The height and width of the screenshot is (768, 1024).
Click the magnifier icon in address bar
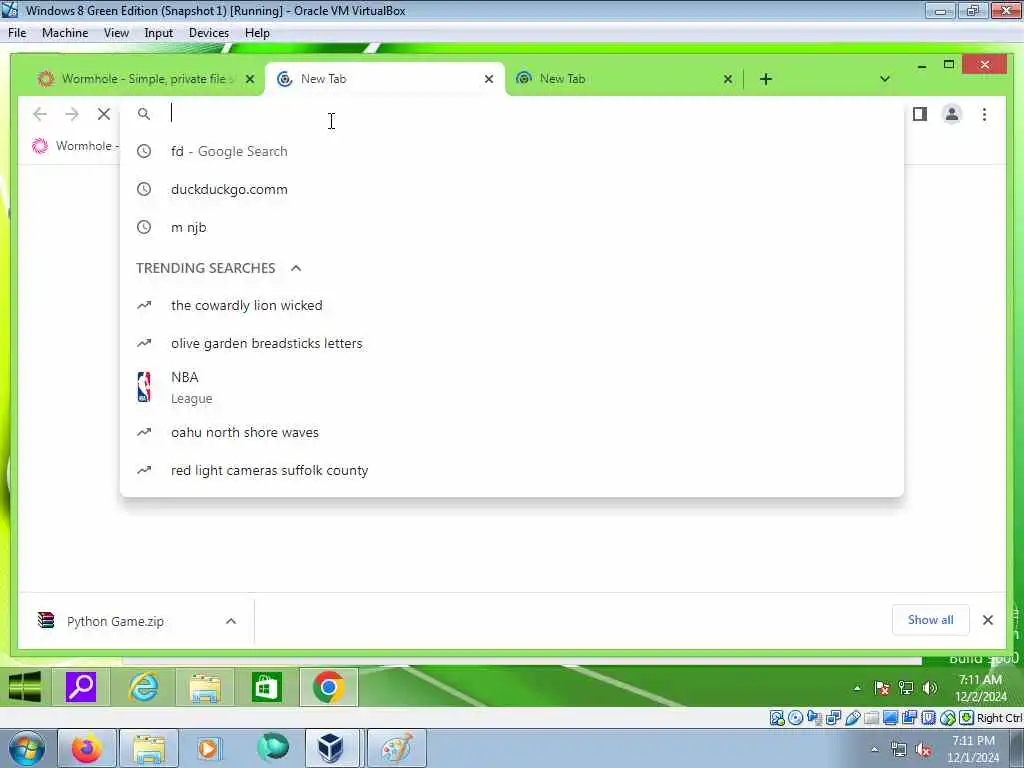pyautogui.click(x=144, y=114)
